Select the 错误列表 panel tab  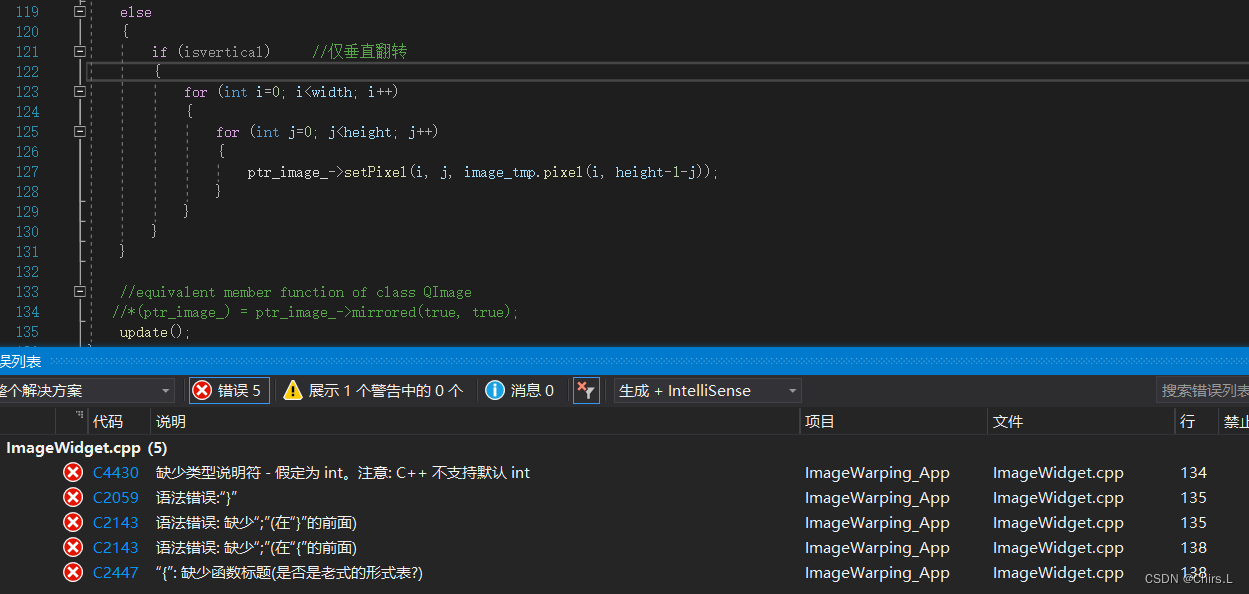click(x=20, y=361)
